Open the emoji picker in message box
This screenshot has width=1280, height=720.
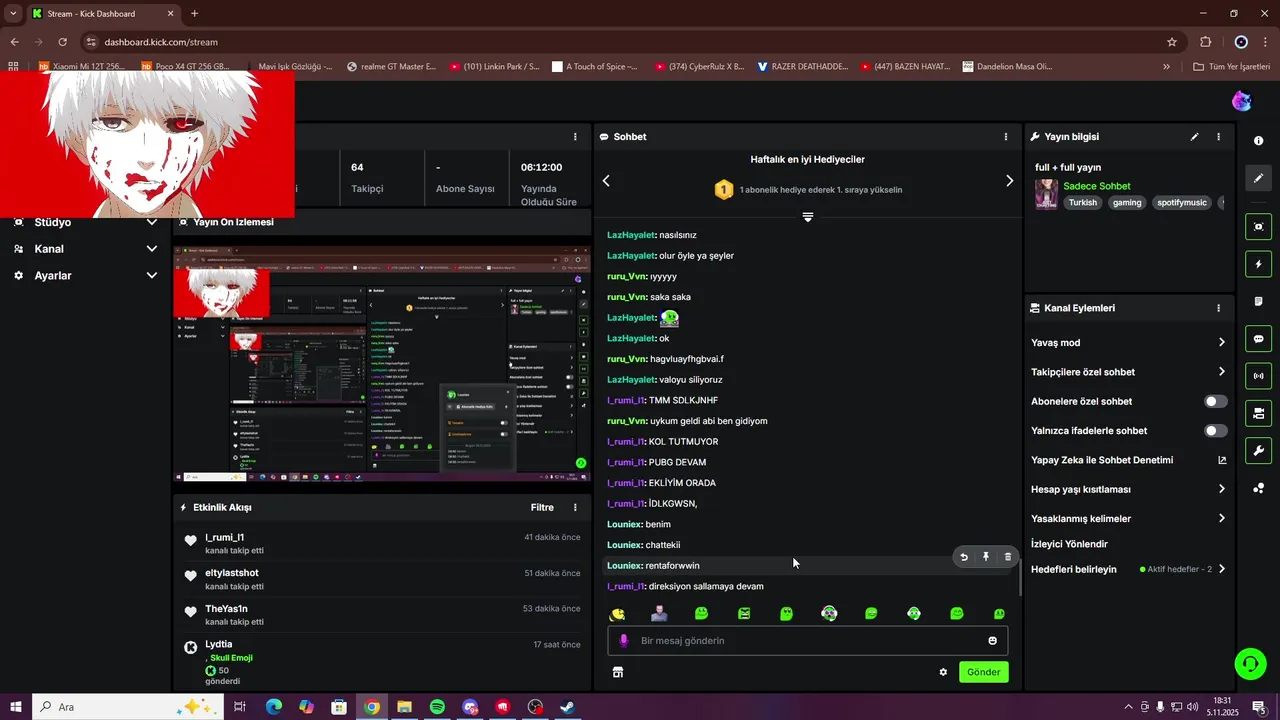pyautogui.click(x=992, y=641)
